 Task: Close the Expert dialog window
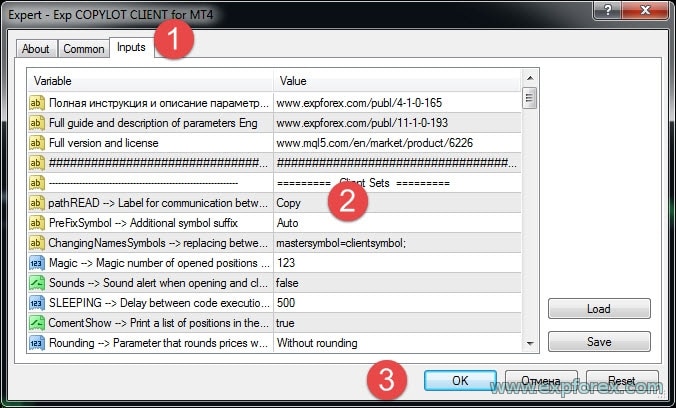point(645,9)
